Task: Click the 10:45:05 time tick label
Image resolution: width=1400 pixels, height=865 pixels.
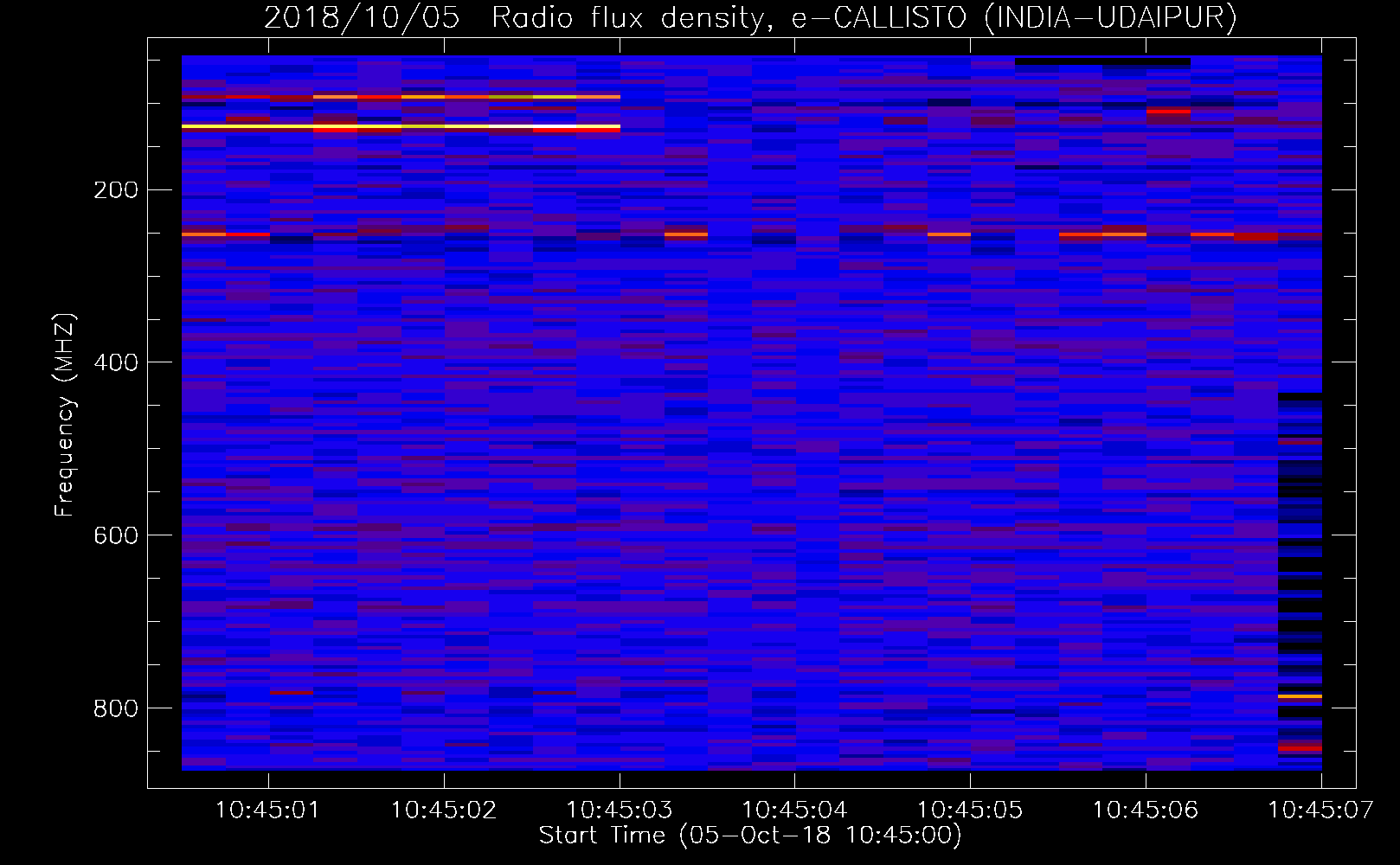Action: coord(969,810)
